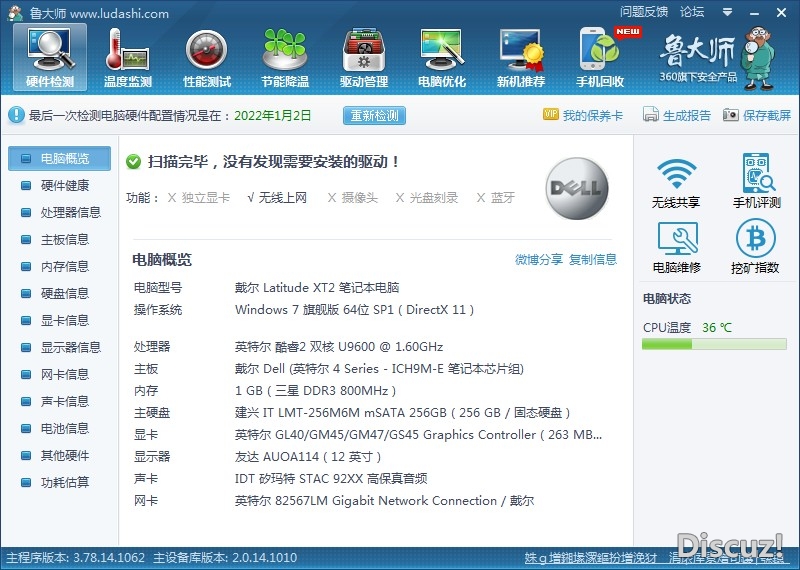Click the 无线共享 Wi-Fi icon
The width and height of the screenshot is (800, 570).
click(x=676, y=174)
